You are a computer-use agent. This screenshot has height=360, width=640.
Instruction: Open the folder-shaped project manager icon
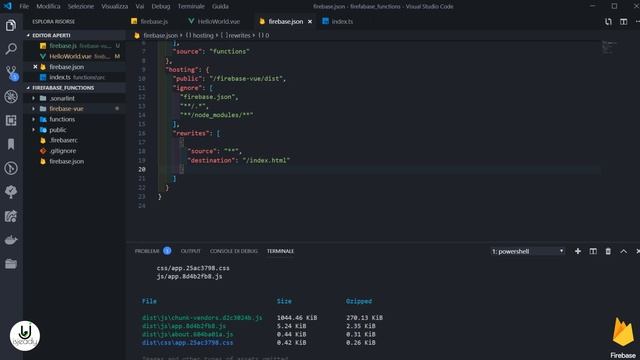click(x=11, y=264)
